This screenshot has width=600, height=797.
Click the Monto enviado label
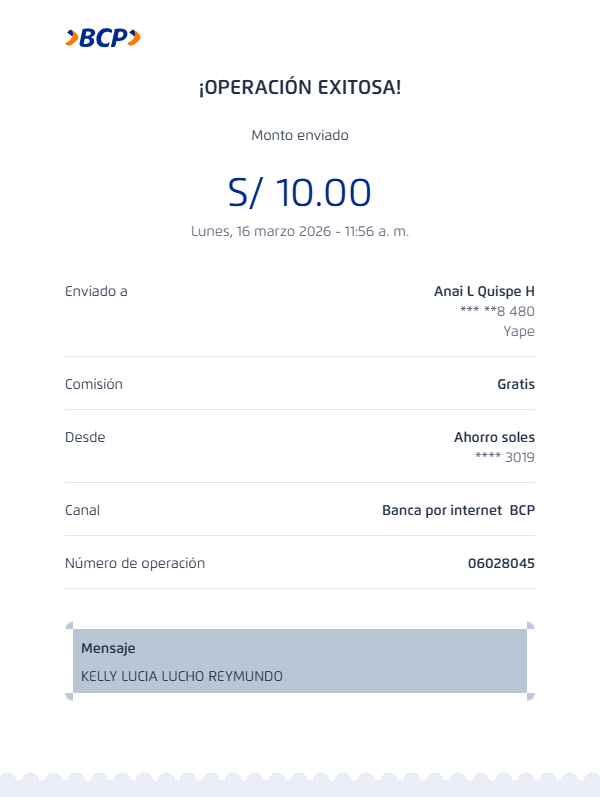coord(300,135)
